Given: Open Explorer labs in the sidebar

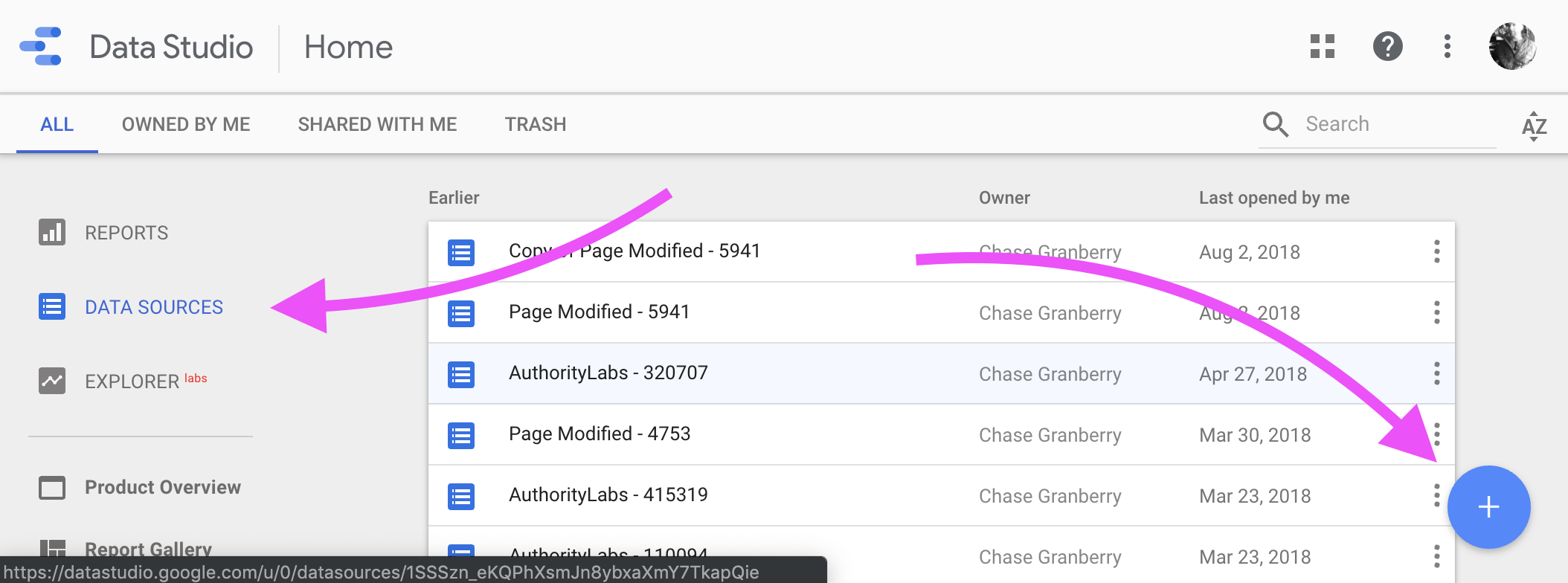Looking at the screenshot, I should coord(132,381).
